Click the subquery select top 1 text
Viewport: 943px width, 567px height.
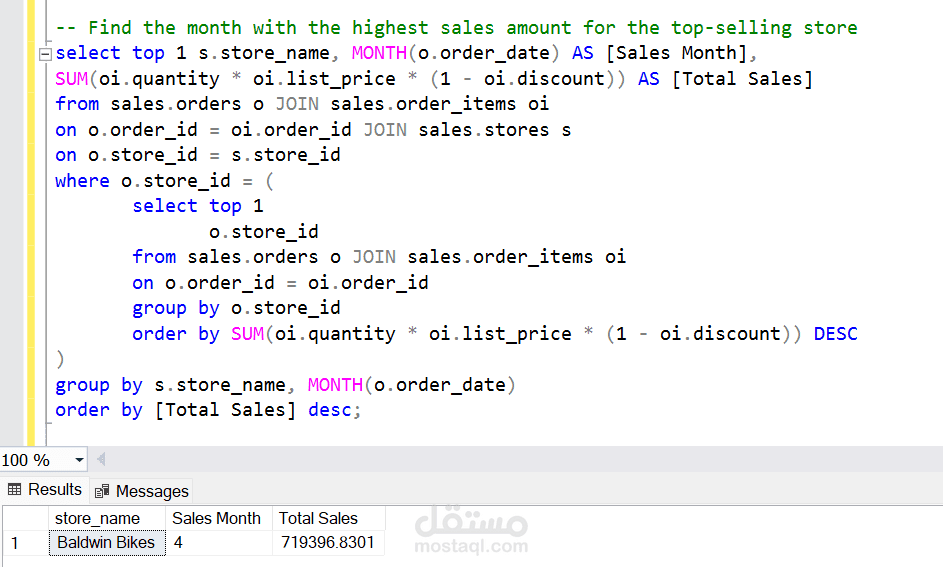pos(198,206)
